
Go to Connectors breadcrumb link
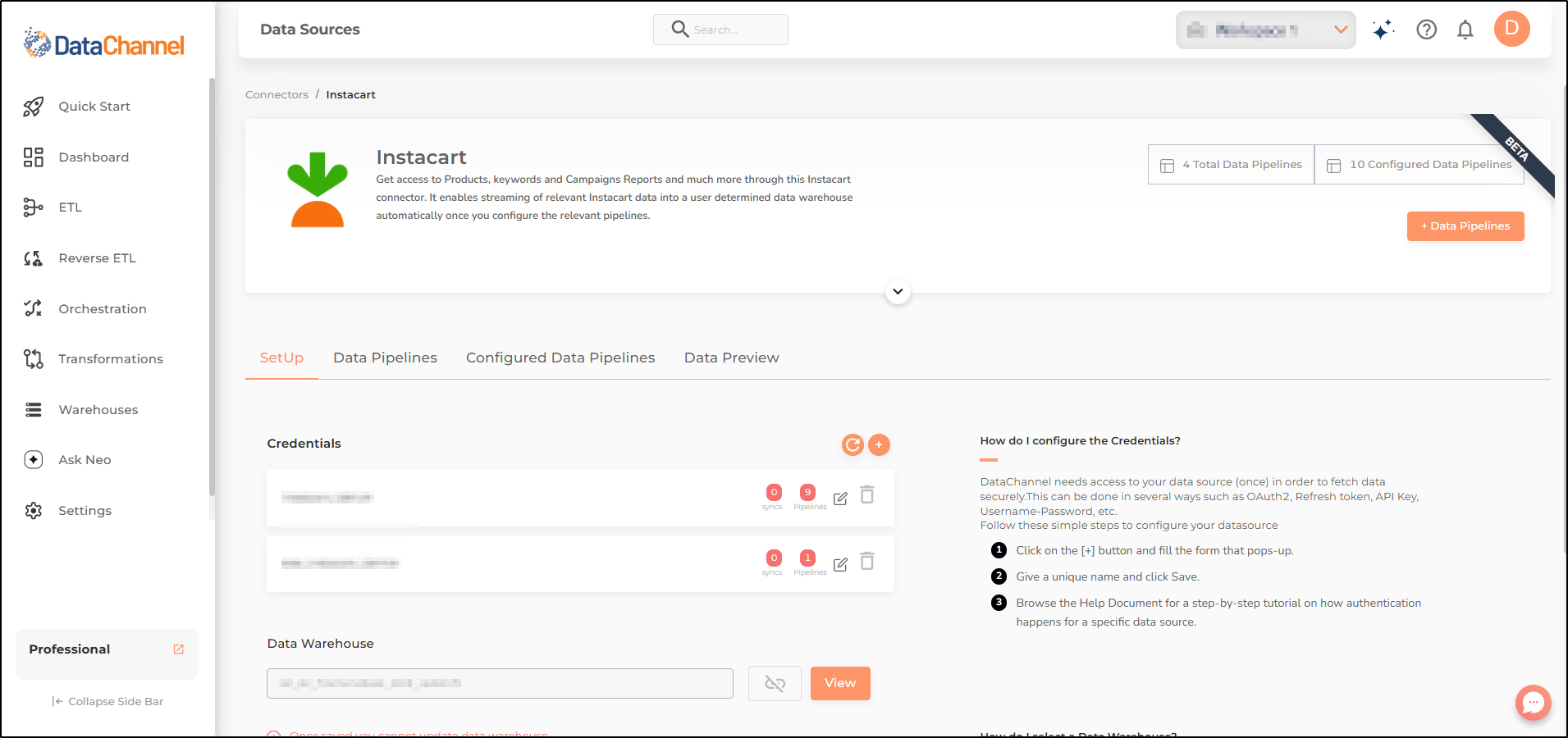pyautogui.click(x=277, y=95)
